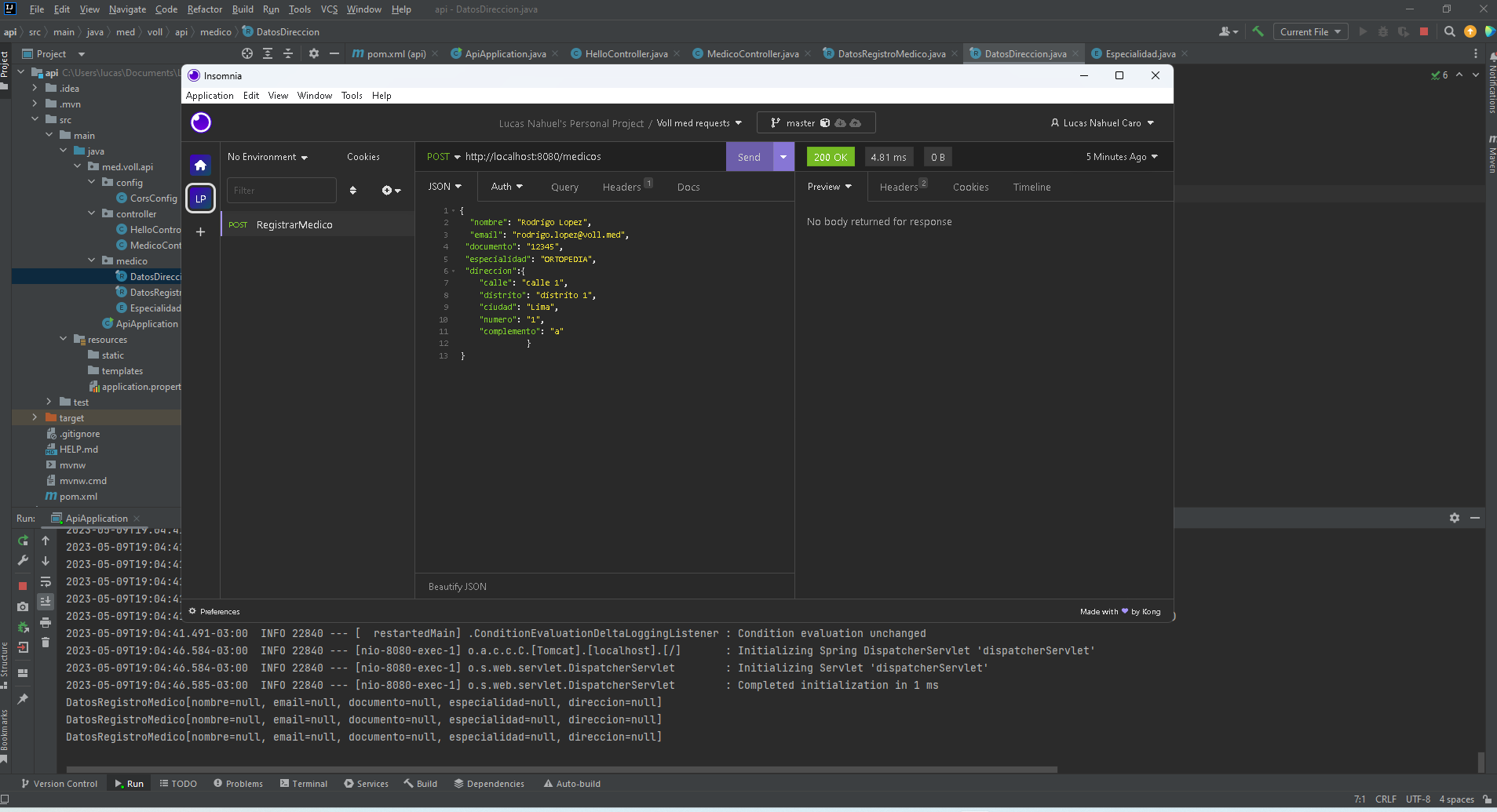Collapse the direccion JSON block fold arrow
1497x812 pixels.
click(x=453, y=271)
